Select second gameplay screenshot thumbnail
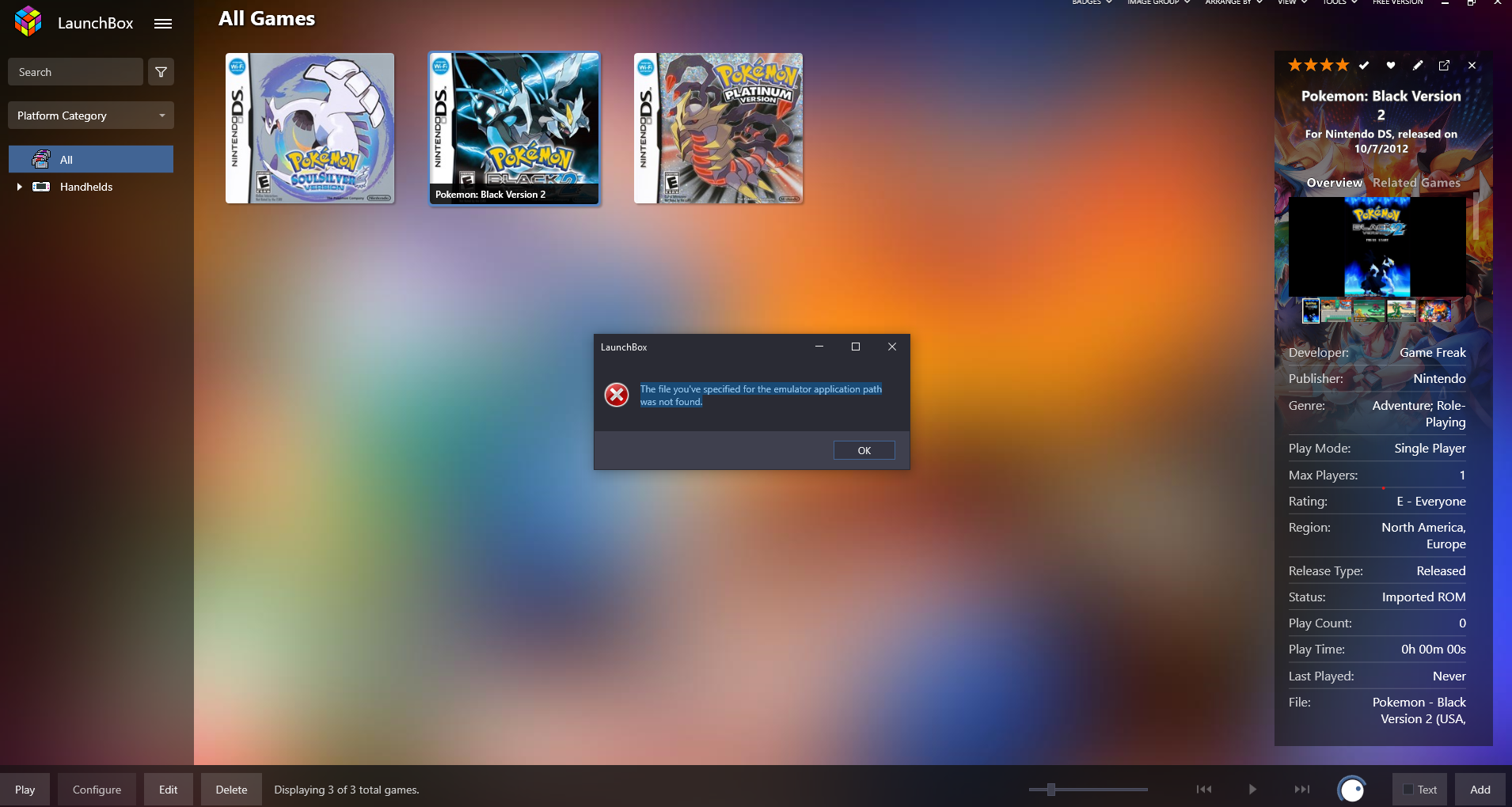Viewport: 1512px width, 807px height. [1336, 311]
